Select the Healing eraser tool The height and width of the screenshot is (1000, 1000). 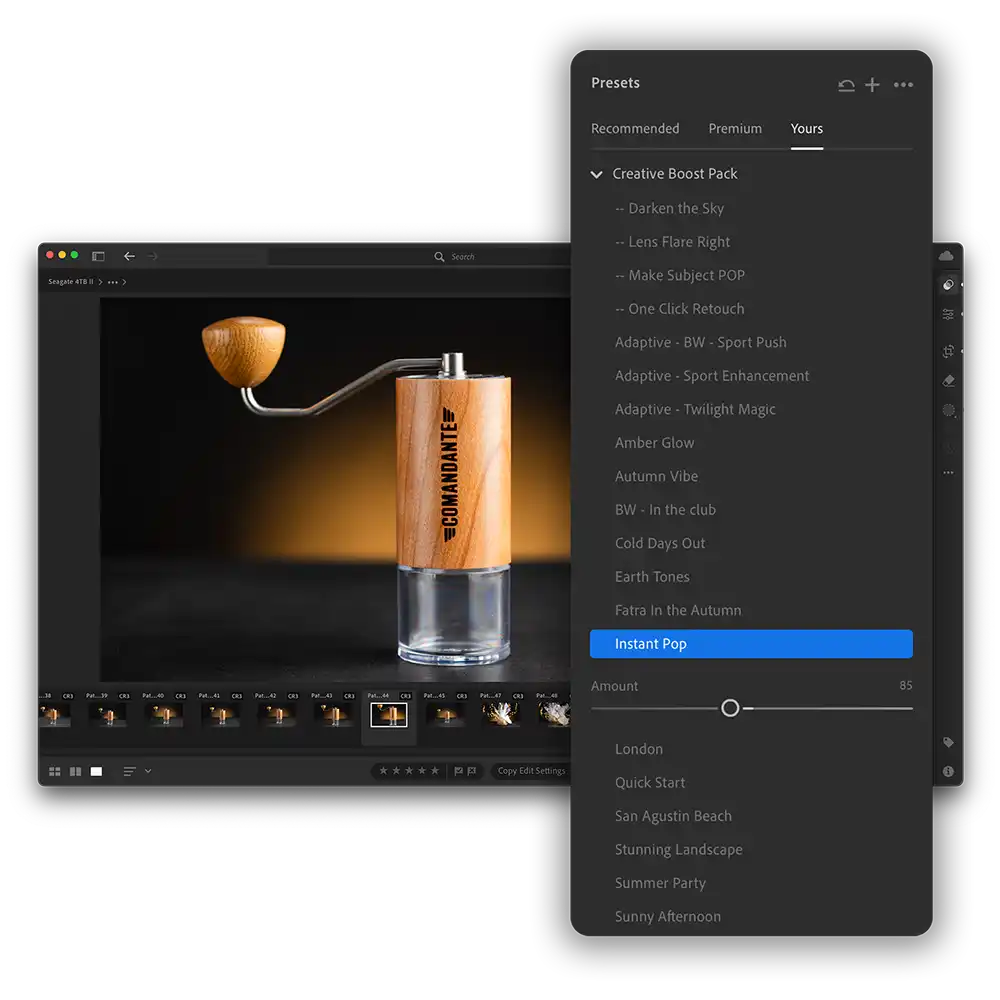(948, 381)
